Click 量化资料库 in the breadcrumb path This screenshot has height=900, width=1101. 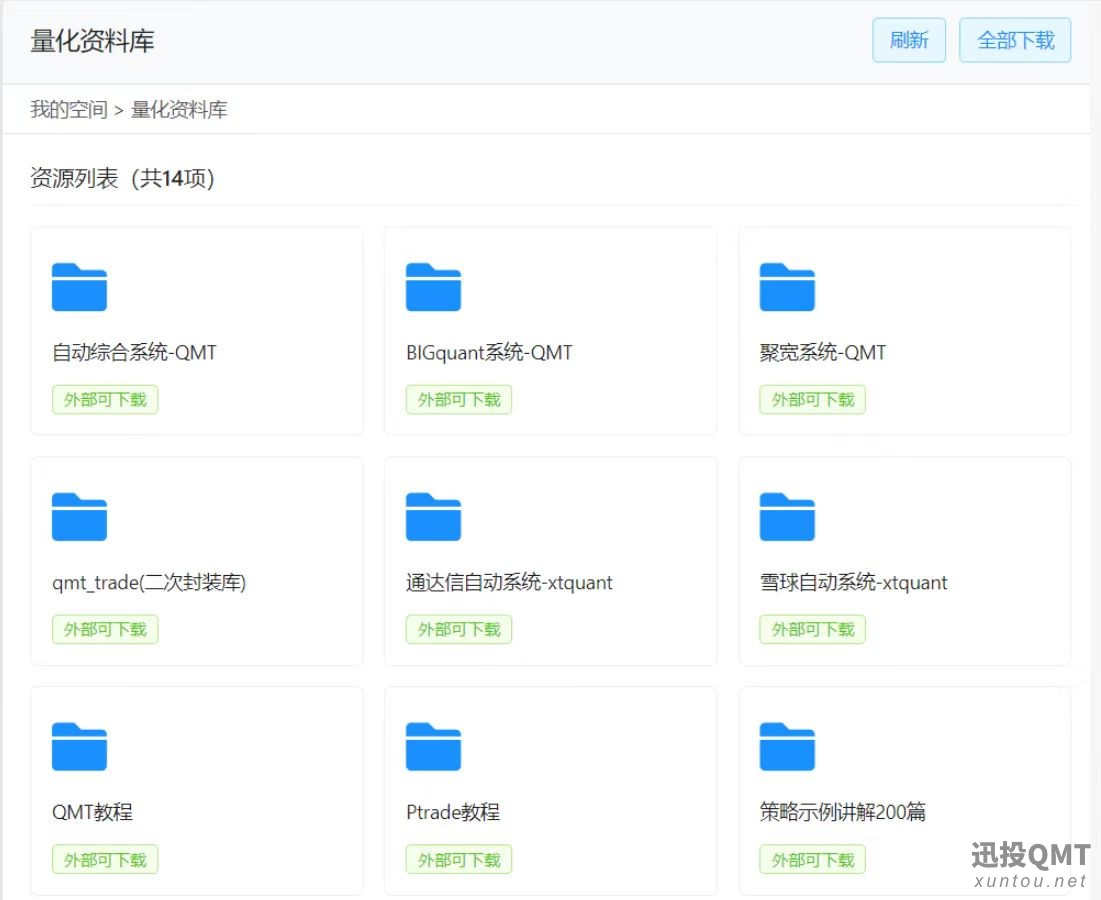point(179,110)
